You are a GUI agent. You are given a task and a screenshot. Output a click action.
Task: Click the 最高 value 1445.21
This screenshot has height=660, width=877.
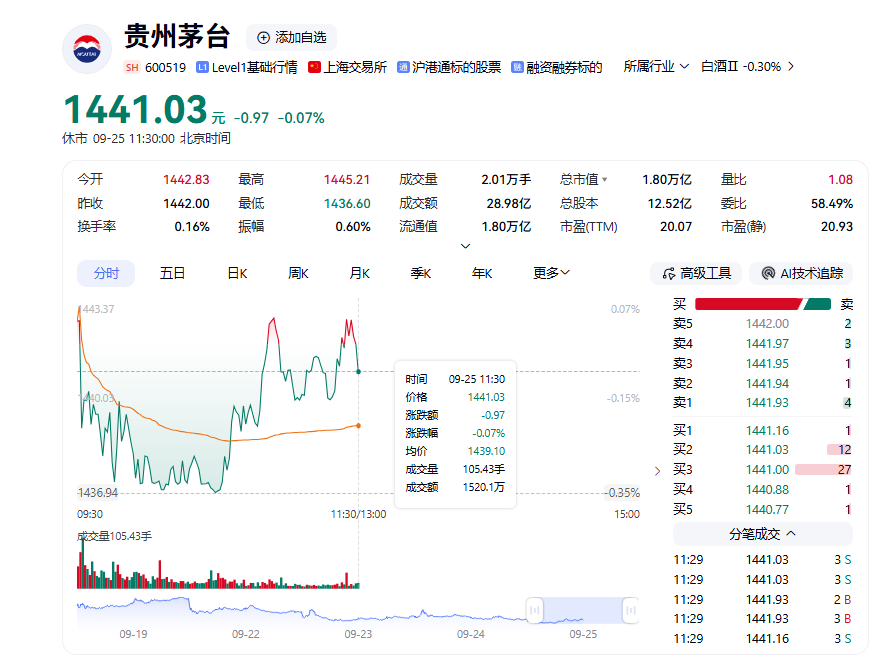pyautogui.click(x=347, y=180)
